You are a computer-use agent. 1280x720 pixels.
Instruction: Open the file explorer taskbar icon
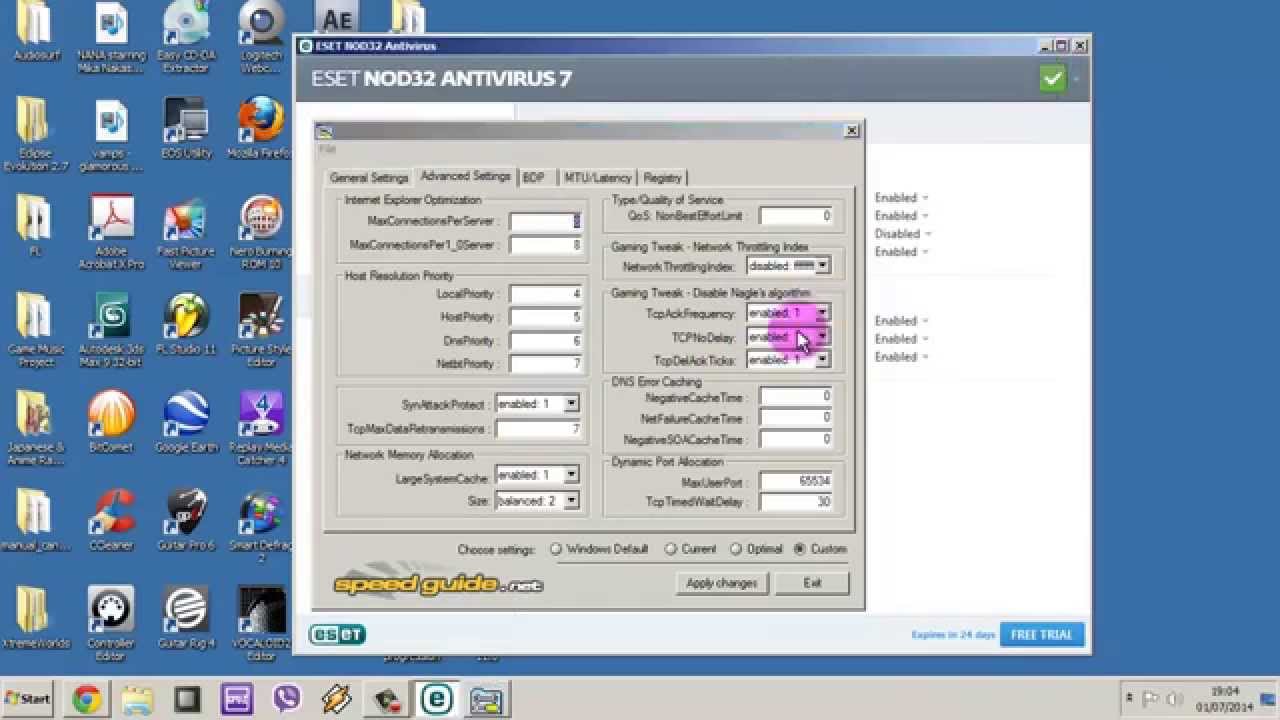tap(137, 699)
